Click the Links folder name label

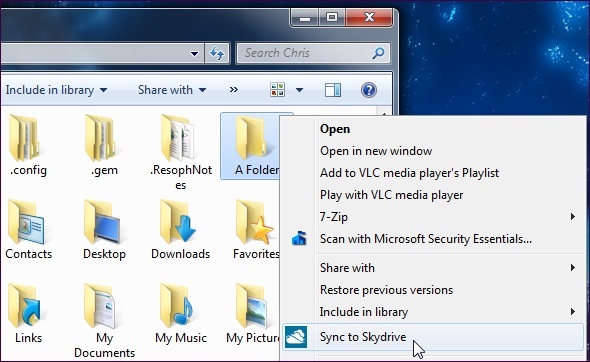coord(28,338)
